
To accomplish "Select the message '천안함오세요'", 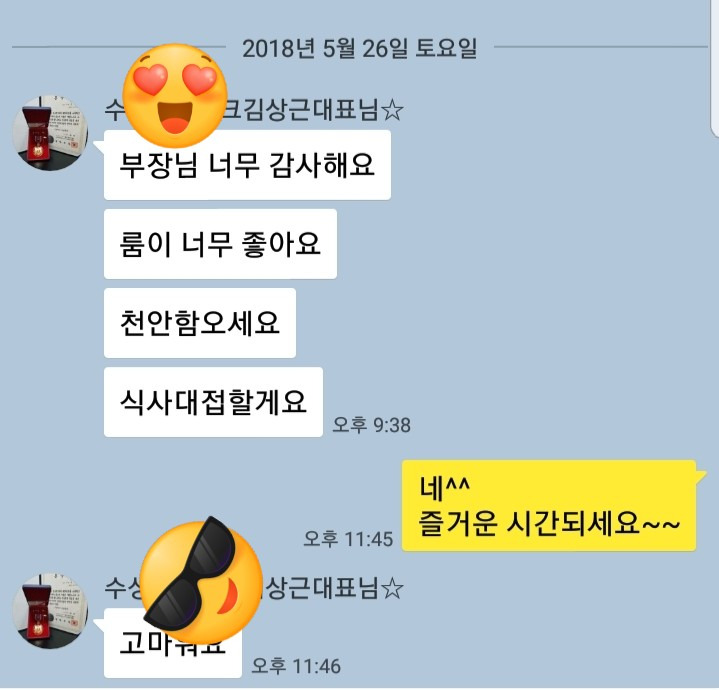I will [200, 323].
